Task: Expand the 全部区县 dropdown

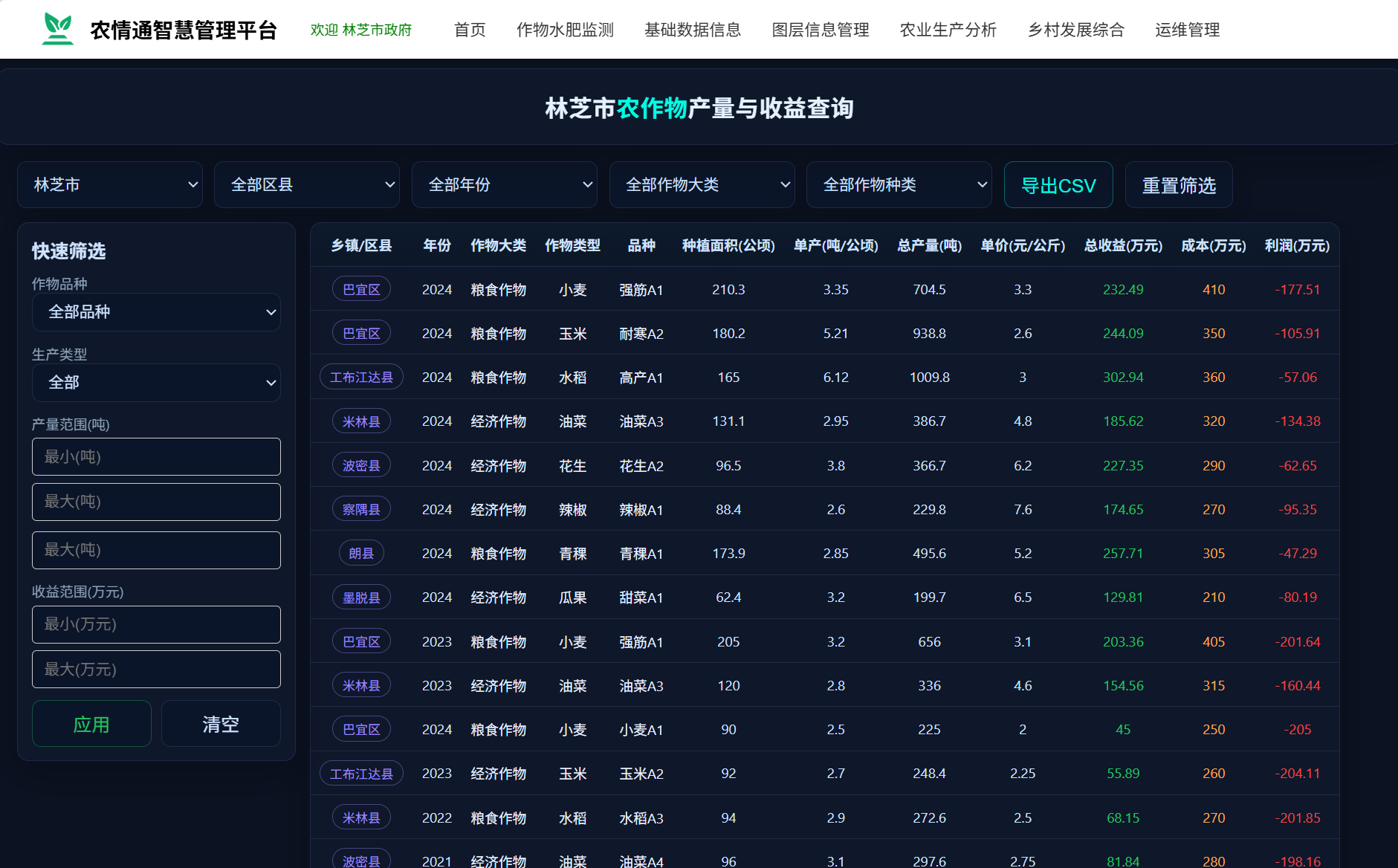Action: click(x=307, y=184)
